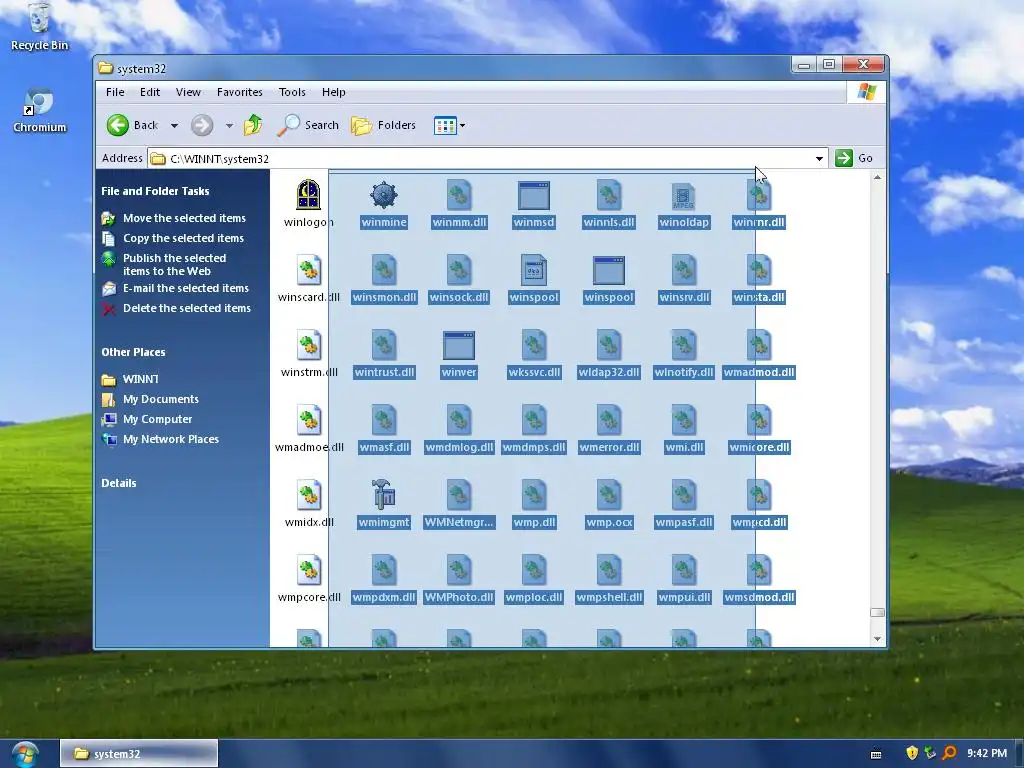This screenshot has height=768, width=1024.
Task: Expand the Details section
Action: 119,483
